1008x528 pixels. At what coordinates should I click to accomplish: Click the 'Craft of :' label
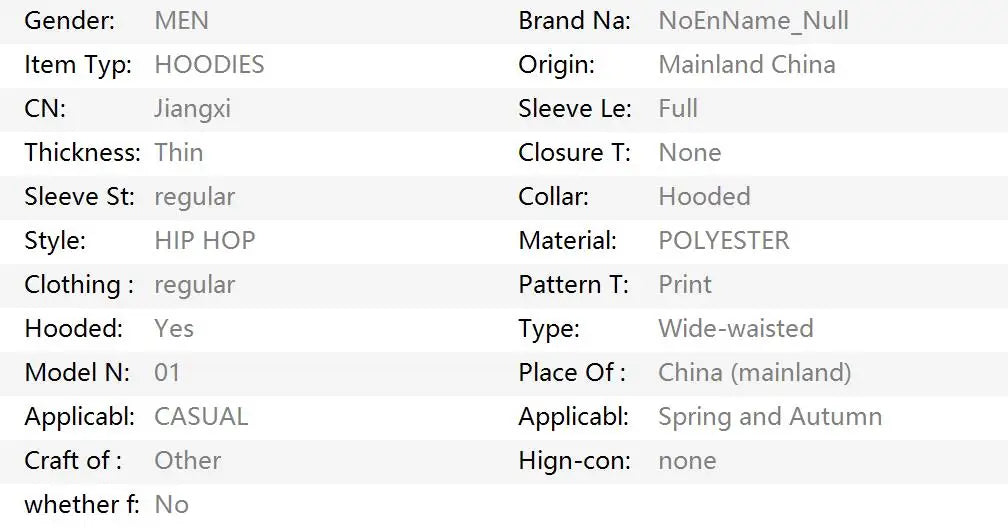click(x=73, y=461)
